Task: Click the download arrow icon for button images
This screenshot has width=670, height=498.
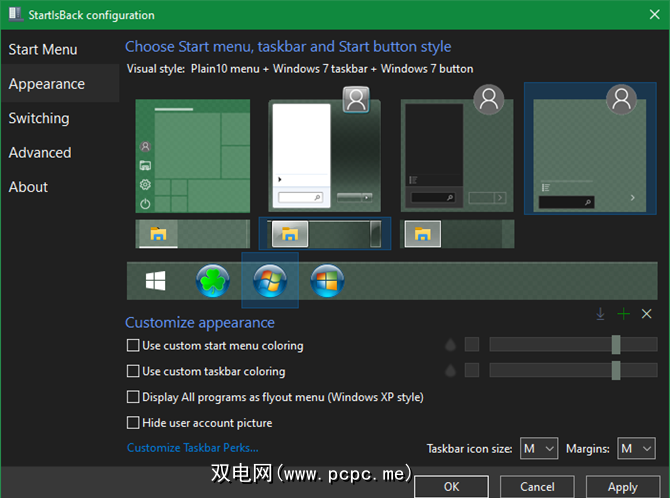Action: [x=600, y=314]
